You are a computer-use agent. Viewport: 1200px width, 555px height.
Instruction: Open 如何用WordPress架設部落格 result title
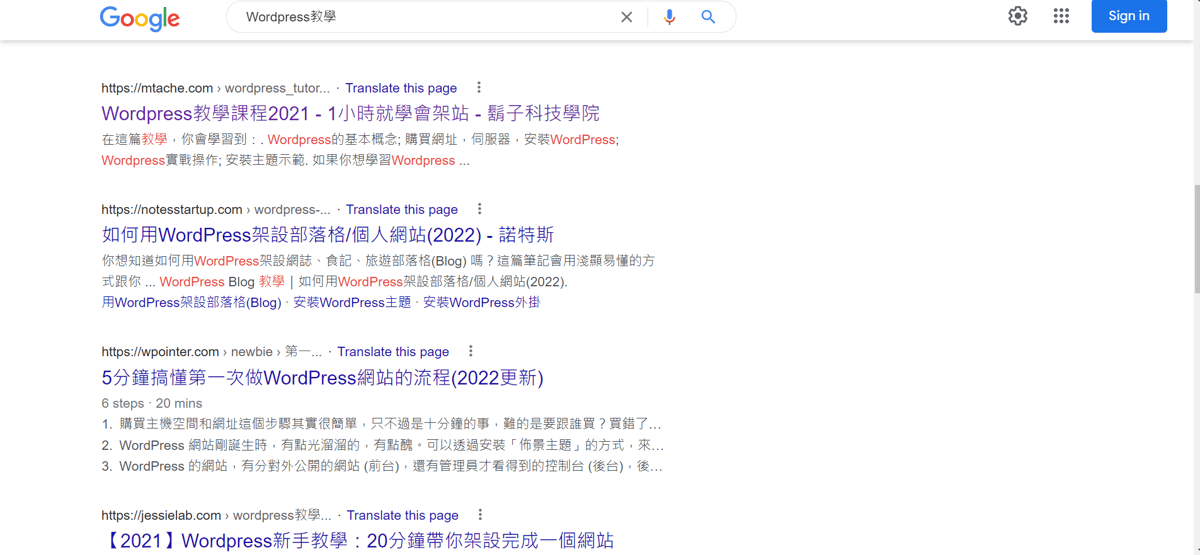(327, 236)
